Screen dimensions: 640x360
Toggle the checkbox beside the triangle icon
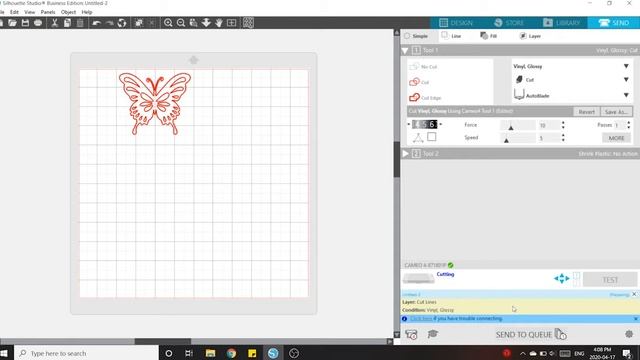click(431, 137)
